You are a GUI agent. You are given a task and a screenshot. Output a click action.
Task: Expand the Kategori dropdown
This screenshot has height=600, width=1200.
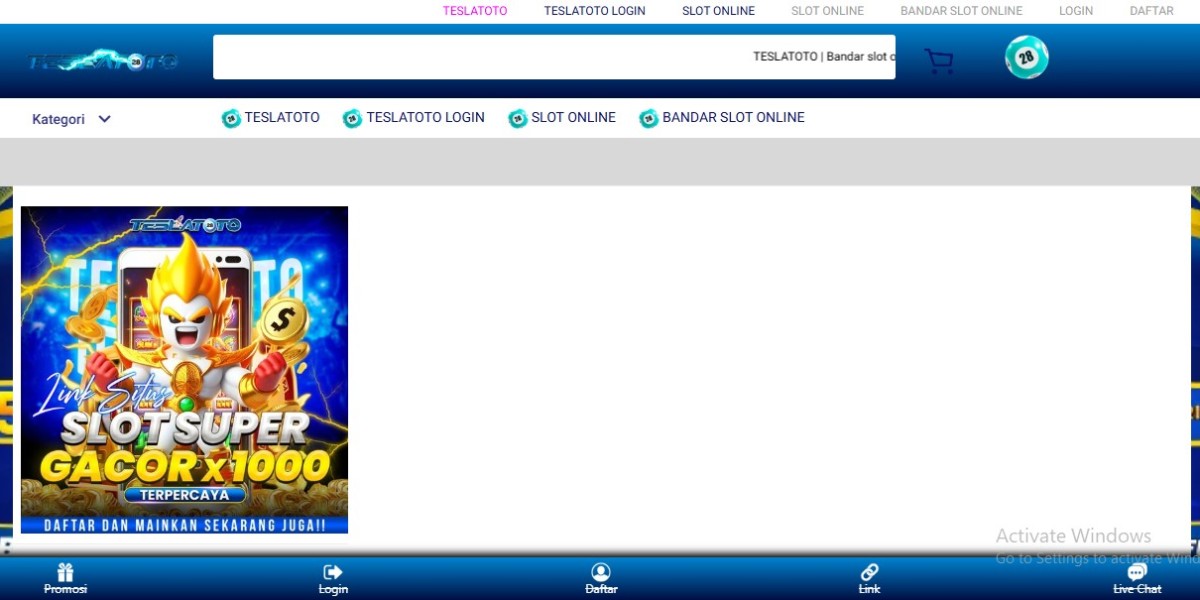71,119
